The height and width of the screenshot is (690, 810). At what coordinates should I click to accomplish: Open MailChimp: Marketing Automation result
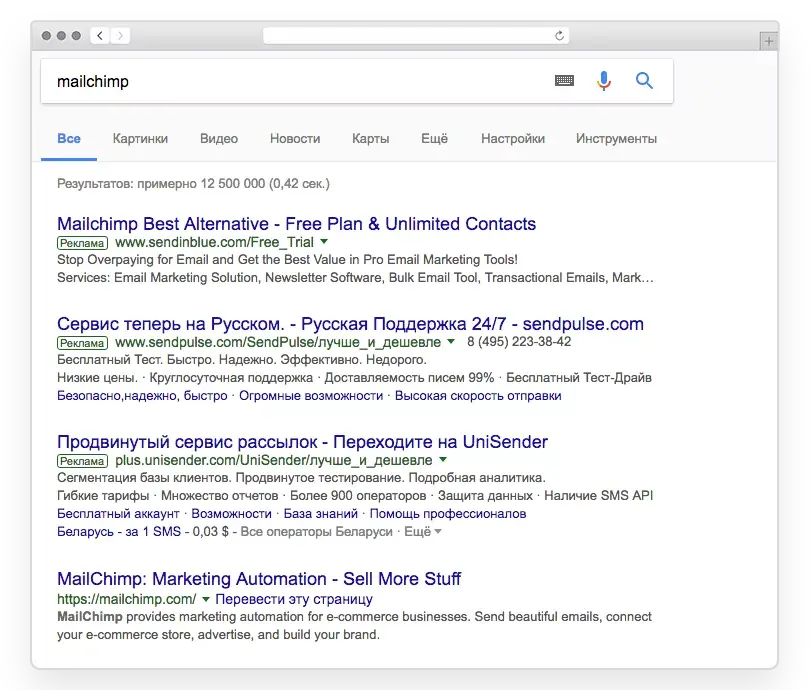point(259,579)
